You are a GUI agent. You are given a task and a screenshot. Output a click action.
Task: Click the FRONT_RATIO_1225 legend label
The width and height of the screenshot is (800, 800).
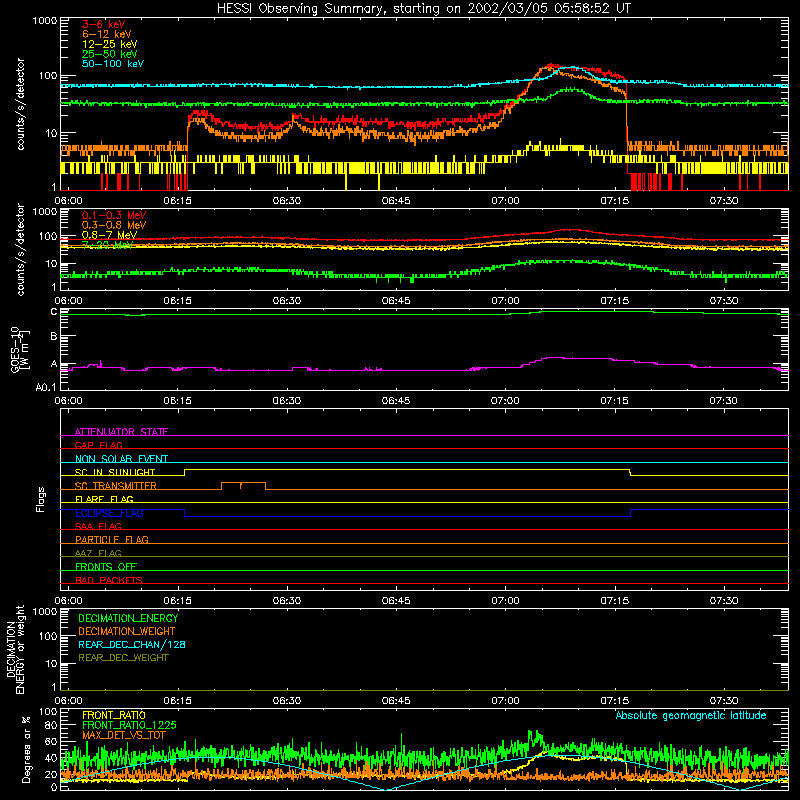click(129, 725)
